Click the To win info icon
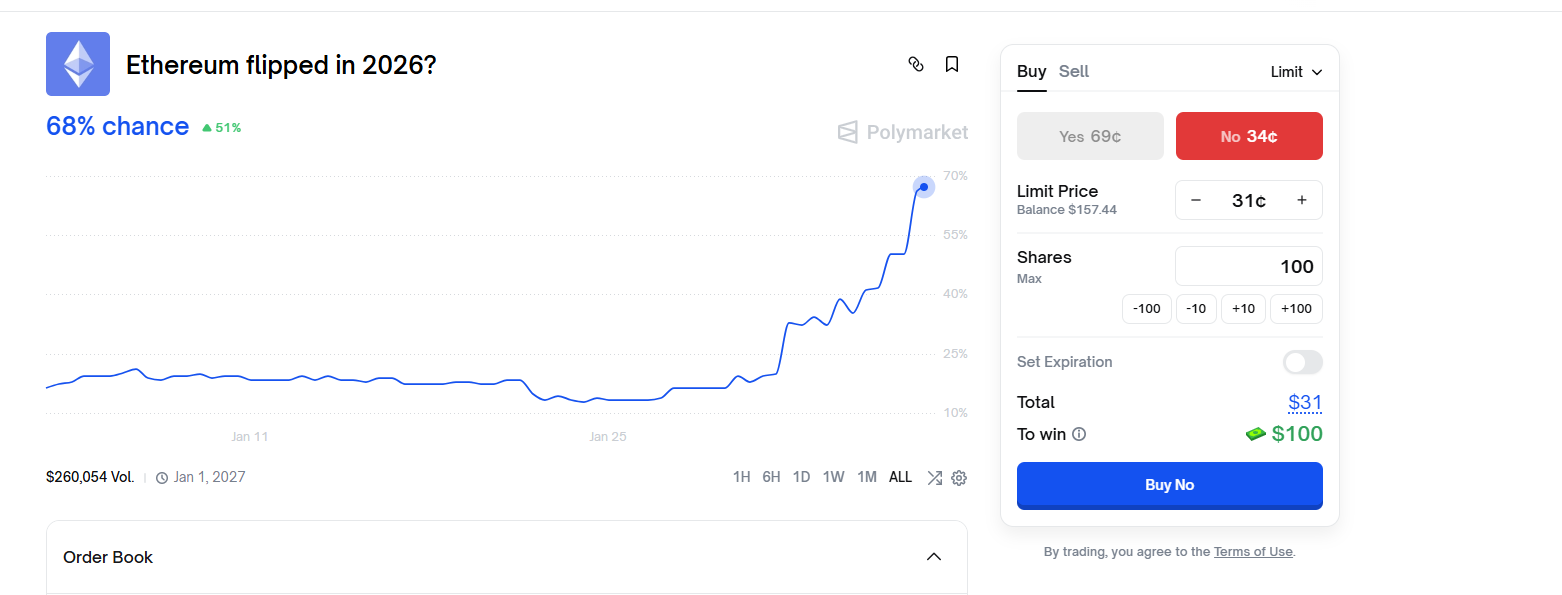 [1079, 434]
